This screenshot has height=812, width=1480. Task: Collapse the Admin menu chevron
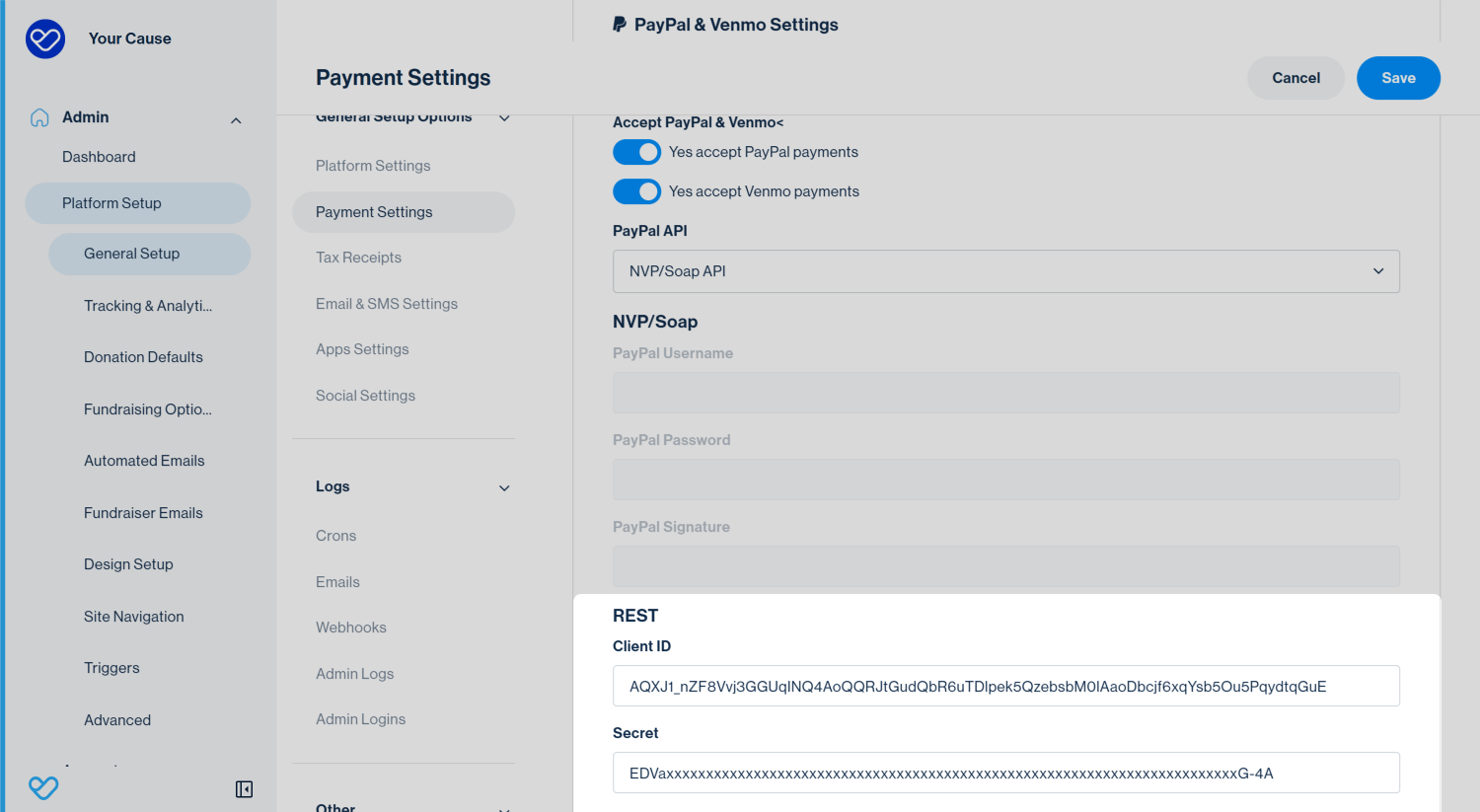coord(236,120)
